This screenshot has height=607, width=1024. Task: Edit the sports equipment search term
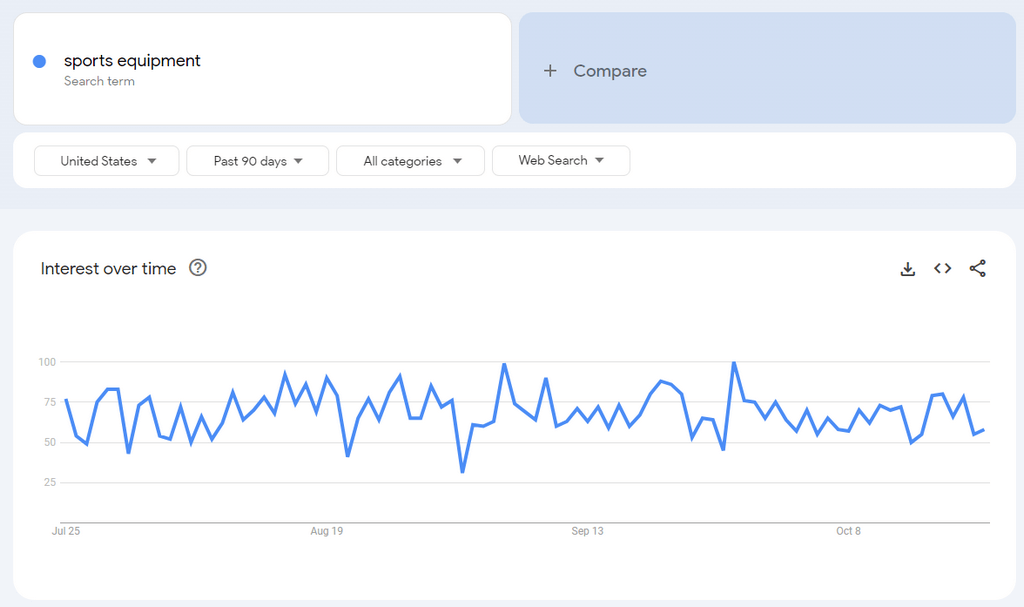(132, 61)
